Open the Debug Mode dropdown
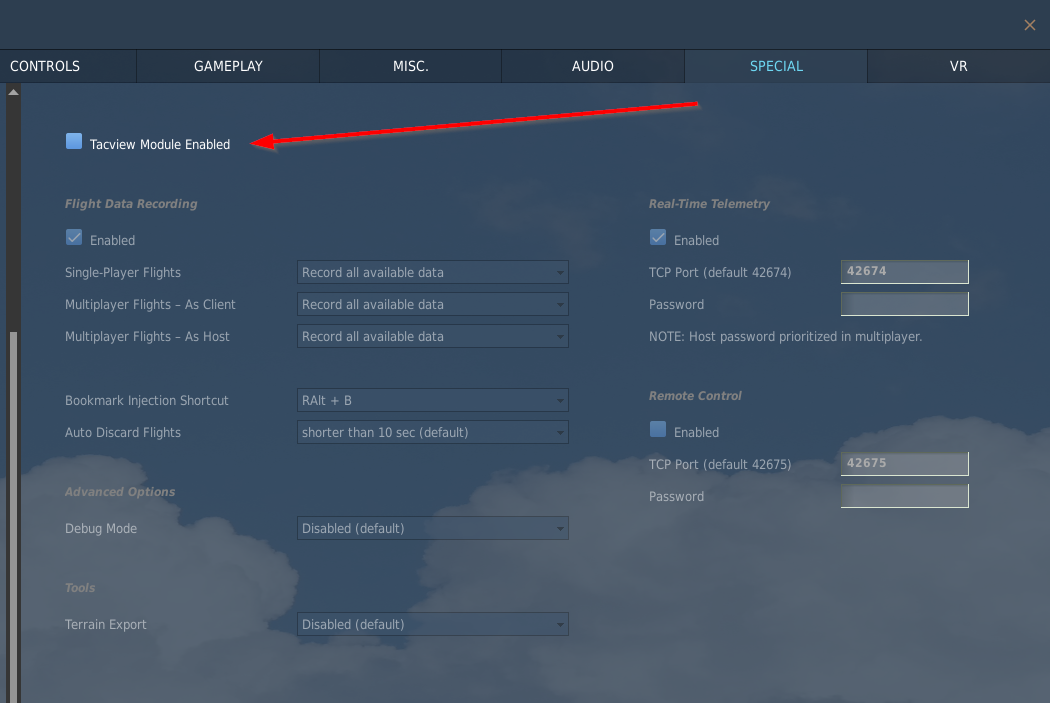This screenshot has width=1050, height=703. pyautogui.click(x=433, y=528)
